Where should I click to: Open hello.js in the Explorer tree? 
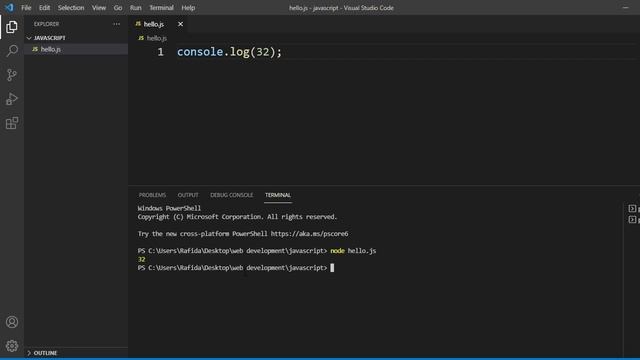[x=76, y=49]
